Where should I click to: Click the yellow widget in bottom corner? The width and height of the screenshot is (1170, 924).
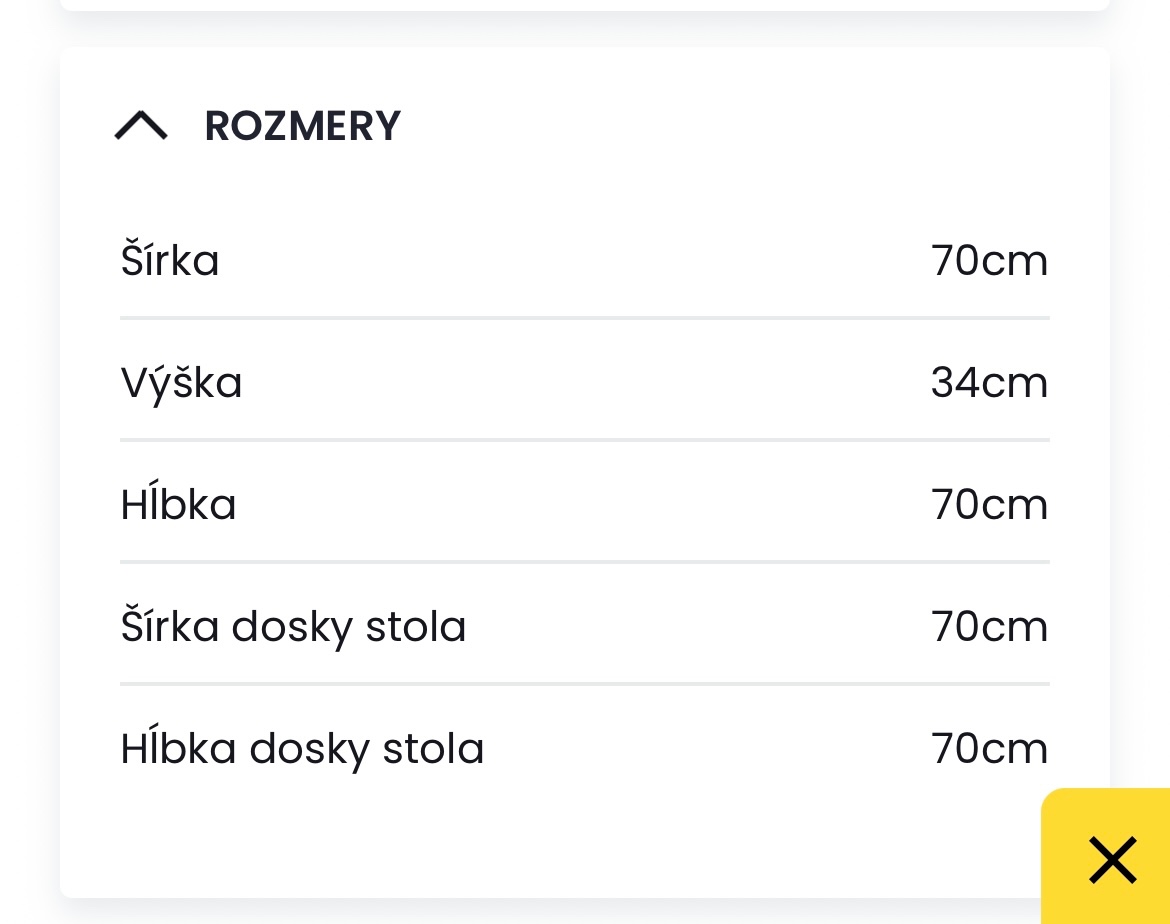coord(1111,860)
